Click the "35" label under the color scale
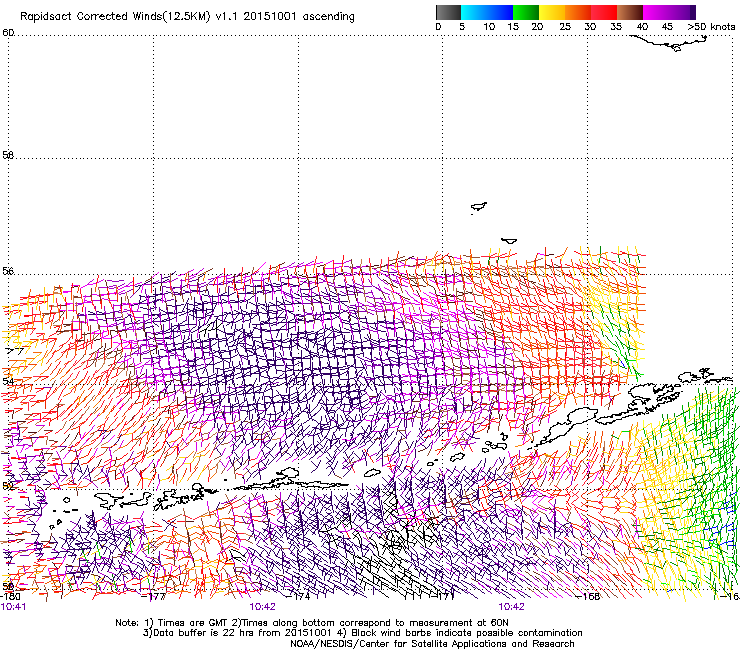Screen dimensions: 740x650 [616, 27]
